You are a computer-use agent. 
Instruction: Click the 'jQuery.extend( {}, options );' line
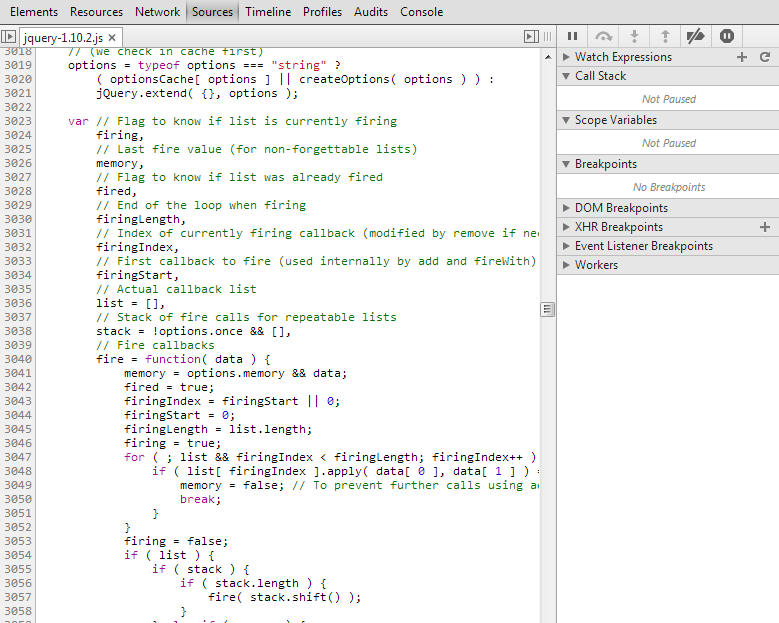197,93
